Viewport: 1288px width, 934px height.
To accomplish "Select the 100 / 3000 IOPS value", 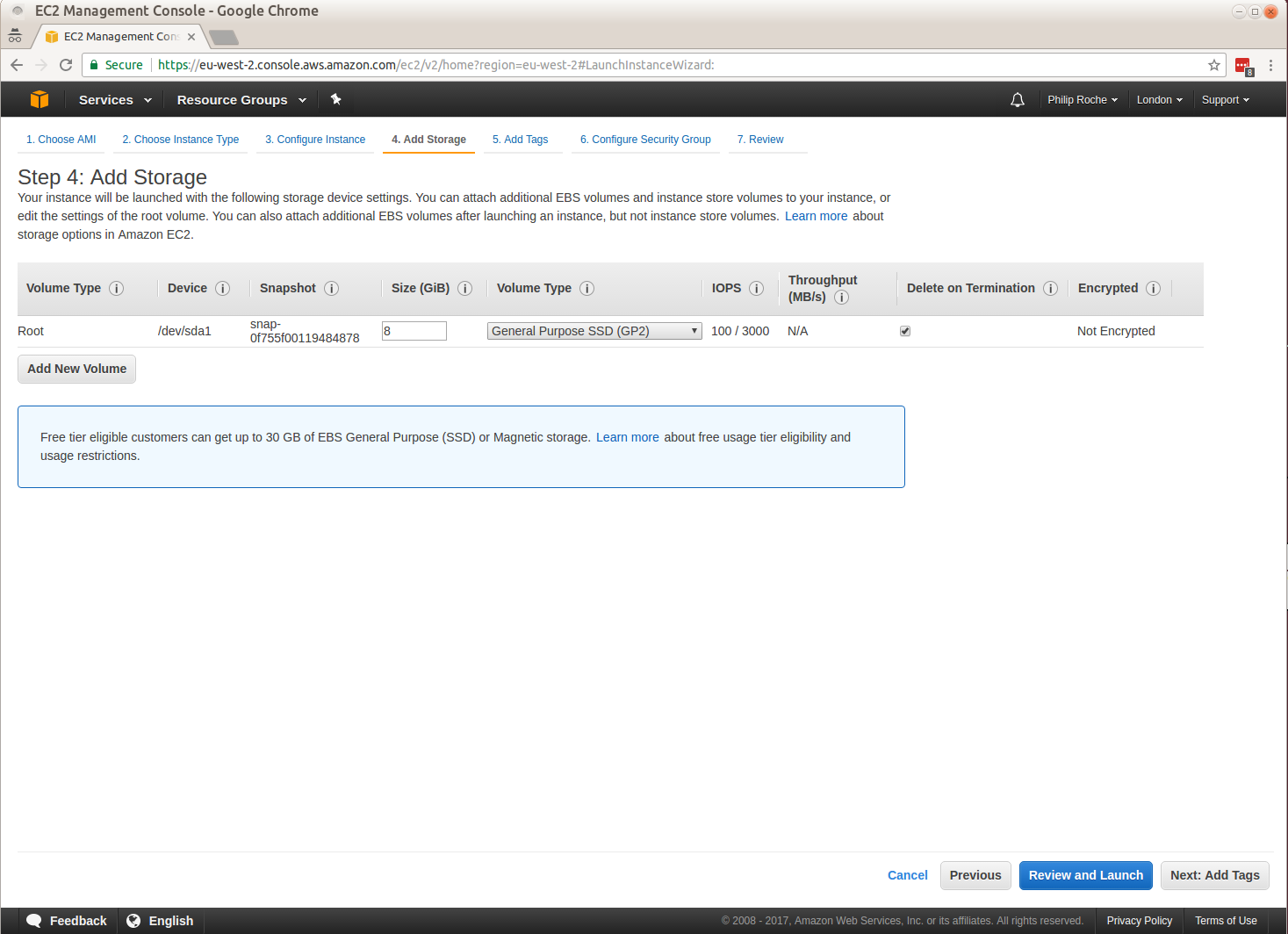I will tap(740, 331).
